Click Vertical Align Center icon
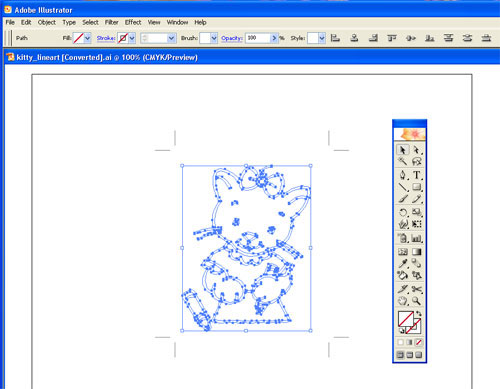 point(411,38)
